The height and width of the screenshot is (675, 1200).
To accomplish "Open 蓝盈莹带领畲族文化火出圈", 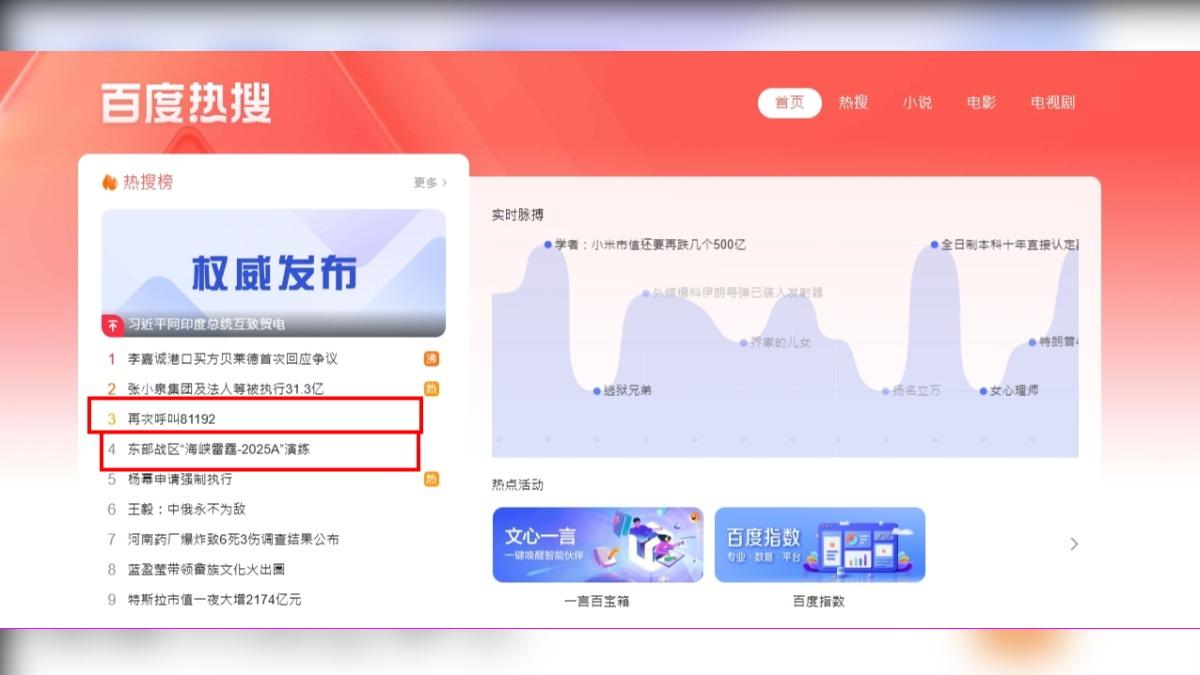I will coord(207,569).
